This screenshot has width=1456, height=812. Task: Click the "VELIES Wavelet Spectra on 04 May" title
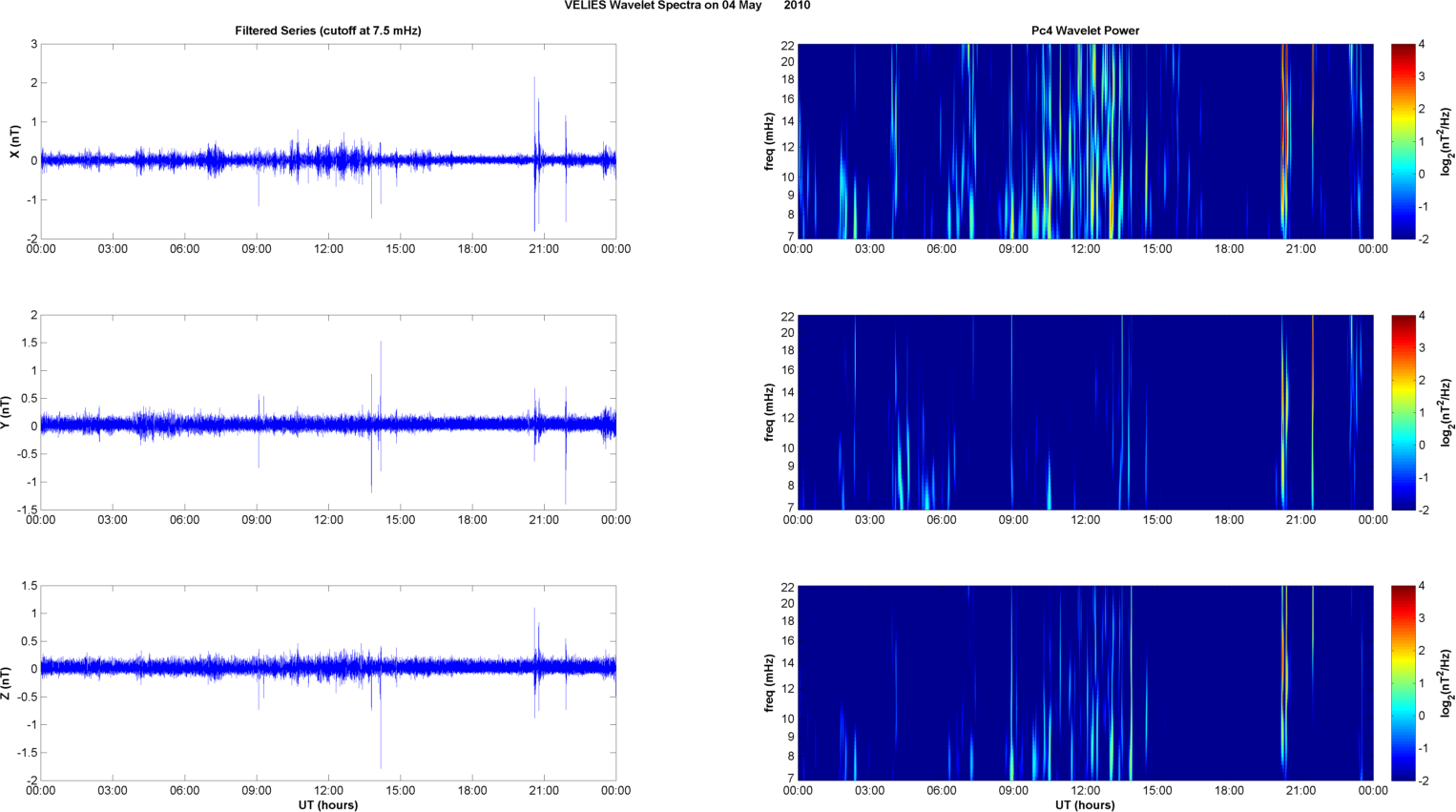click(662, 6)
